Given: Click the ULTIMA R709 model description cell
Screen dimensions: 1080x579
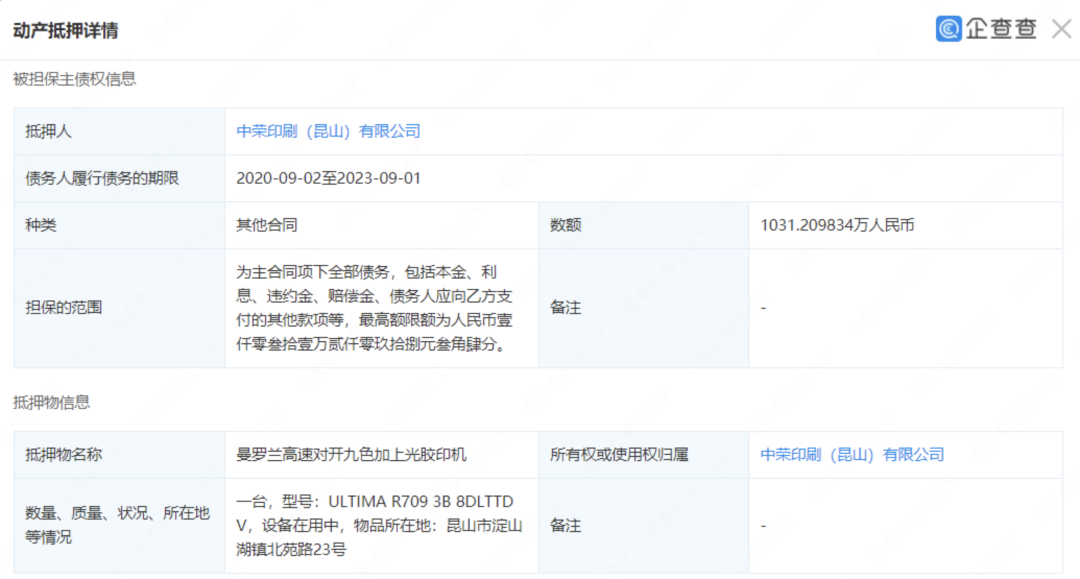Looking at the screenshot, I should pyautogui.click(x=380, y=525).
